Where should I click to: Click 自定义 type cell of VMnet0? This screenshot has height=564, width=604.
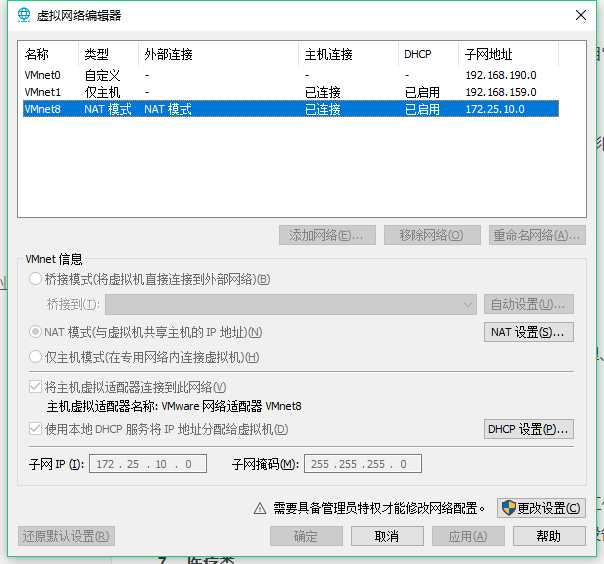point(102,75)
